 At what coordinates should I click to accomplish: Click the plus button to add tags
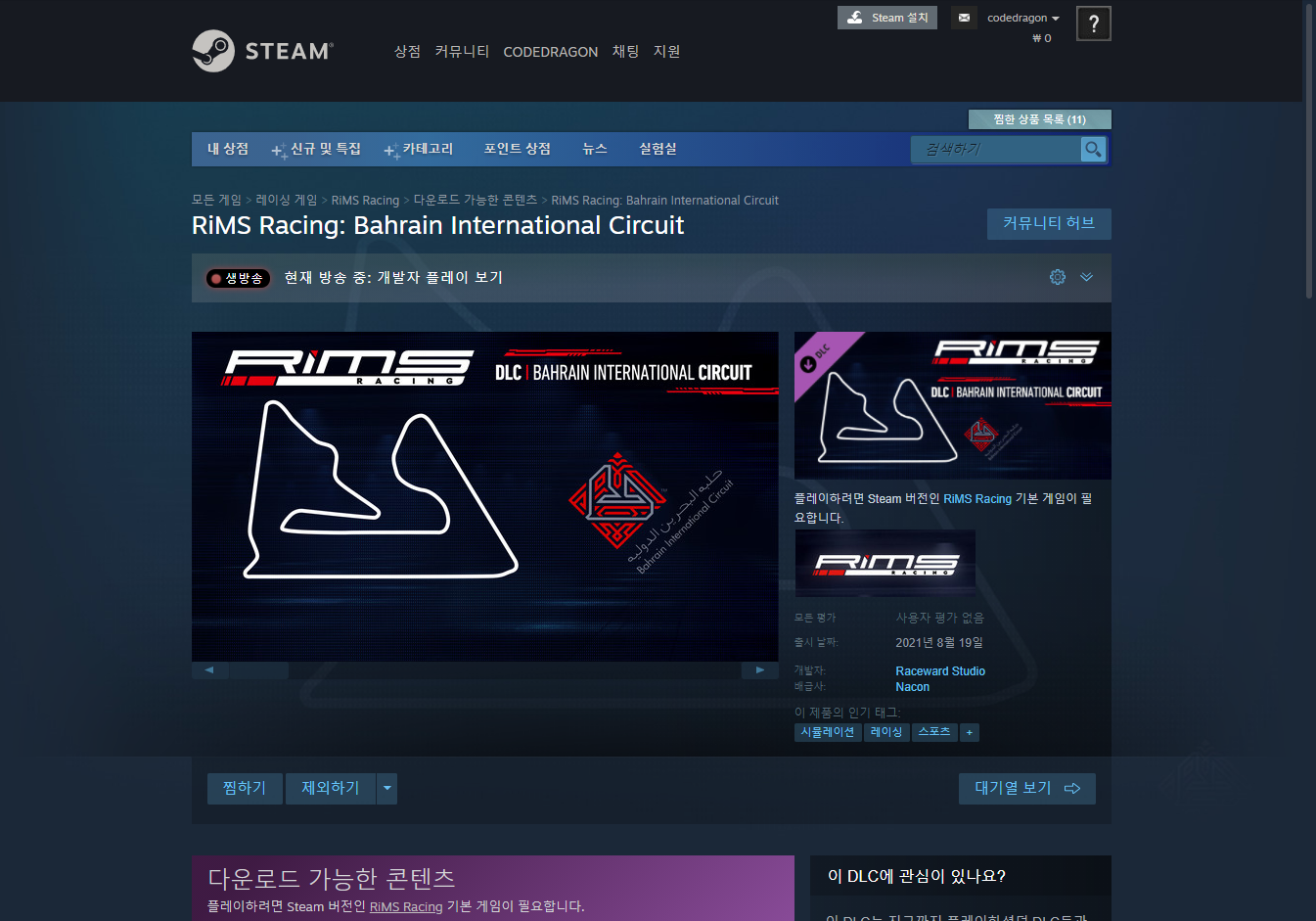pyautogui.click(x=970, y=732)
